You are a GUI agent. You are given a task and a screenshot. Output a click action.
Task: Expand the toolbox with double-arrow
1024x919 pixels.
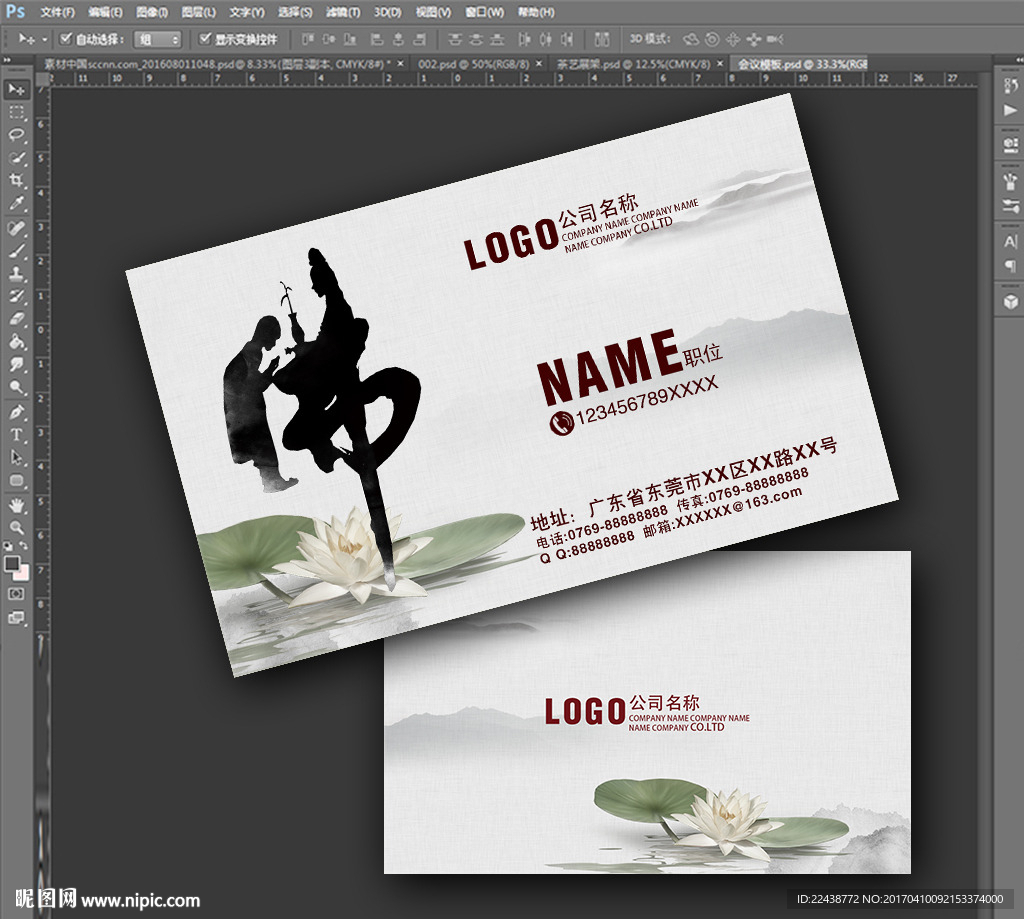(7, 60)
